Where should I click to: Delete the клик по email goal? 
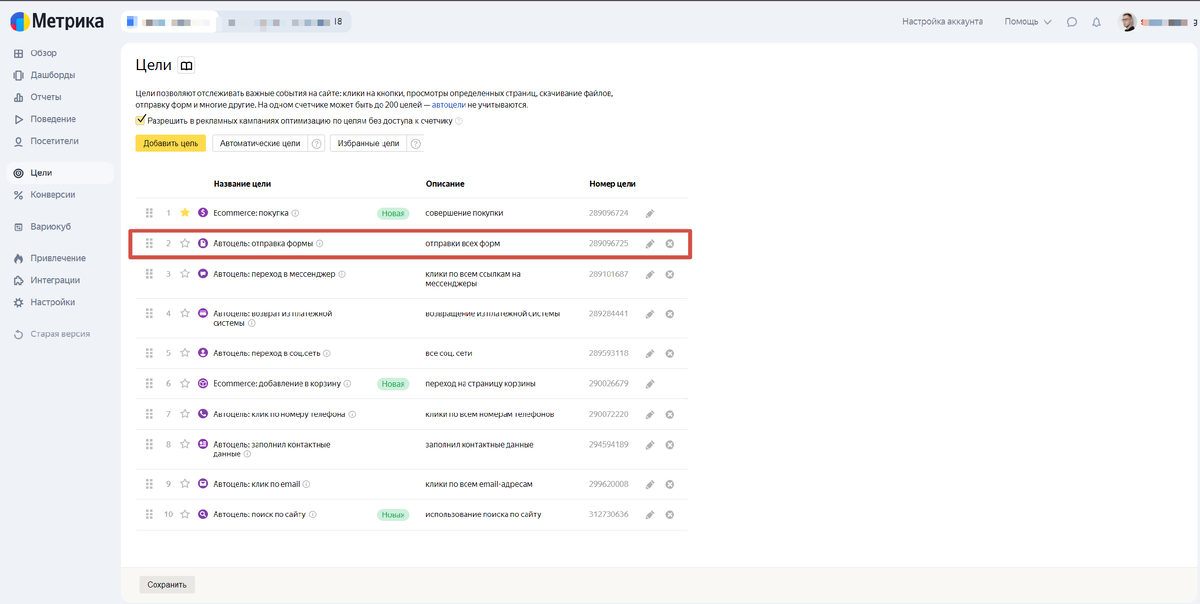tap(670, 485)
